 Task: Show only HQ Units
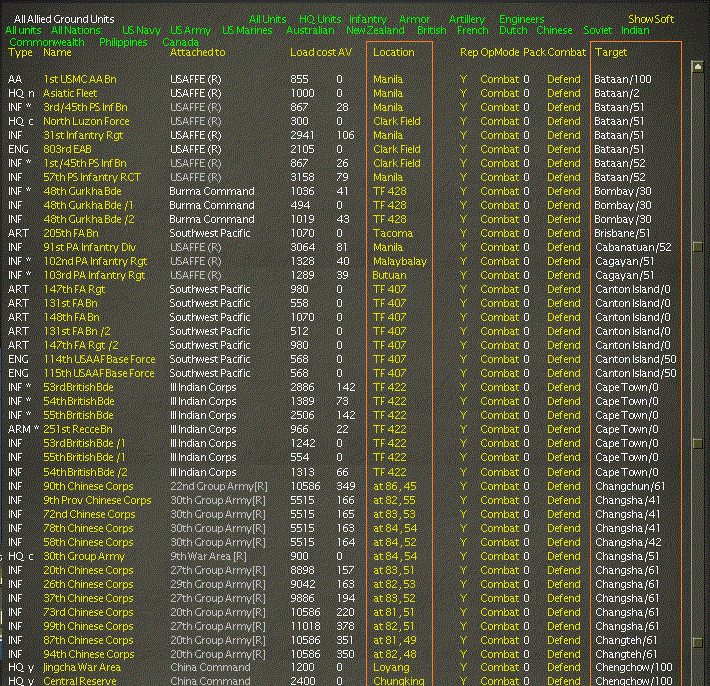(320, 19)
